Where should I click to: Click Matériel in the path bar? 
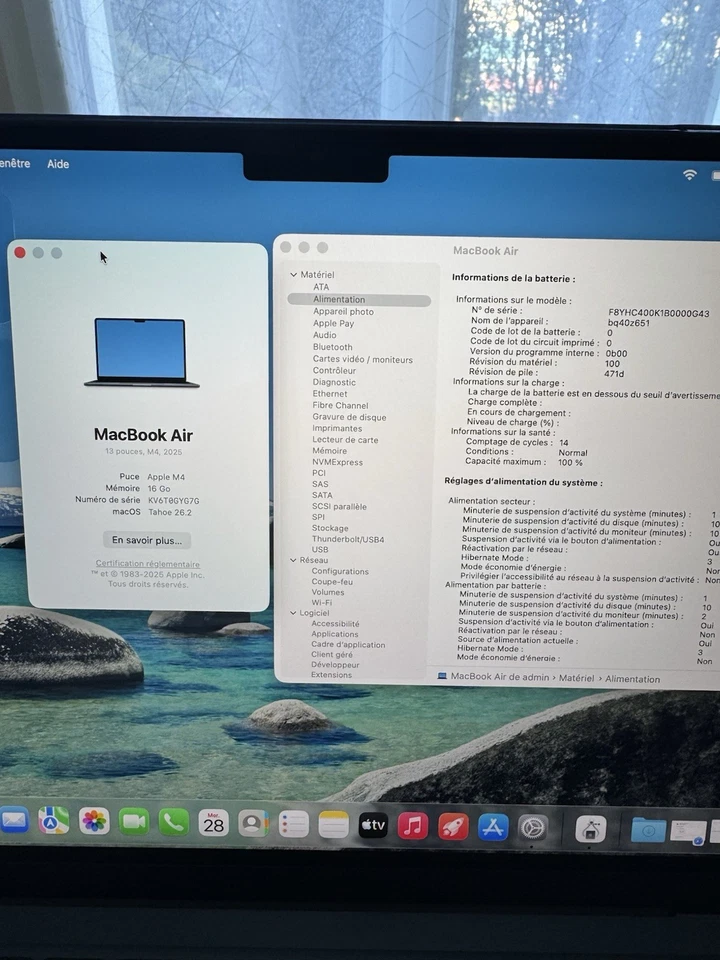point(576,678)
